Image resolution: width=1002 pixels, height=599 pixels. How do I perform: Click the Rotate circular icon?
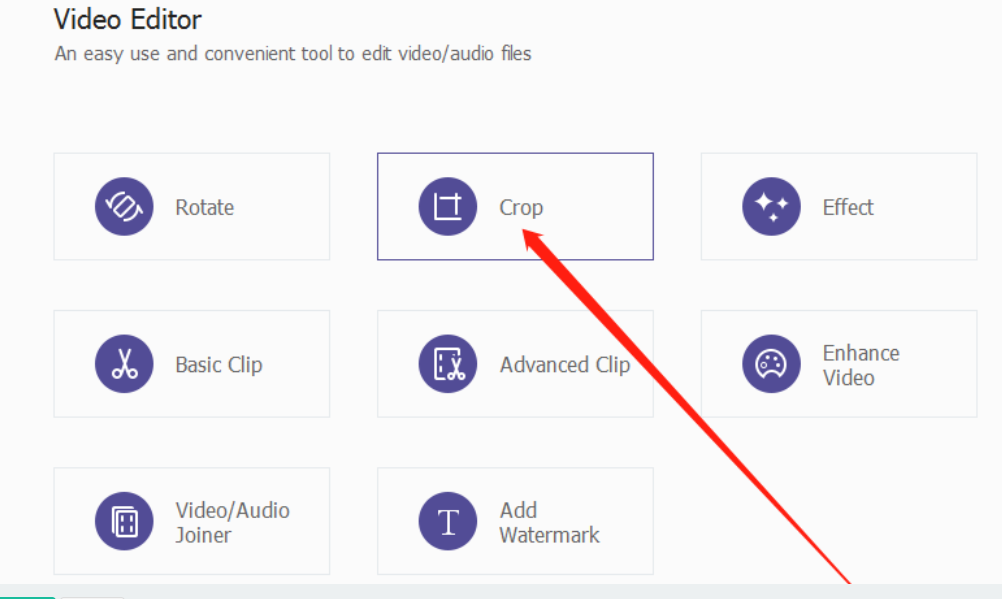pyautogui.click(x=124, y=207)
